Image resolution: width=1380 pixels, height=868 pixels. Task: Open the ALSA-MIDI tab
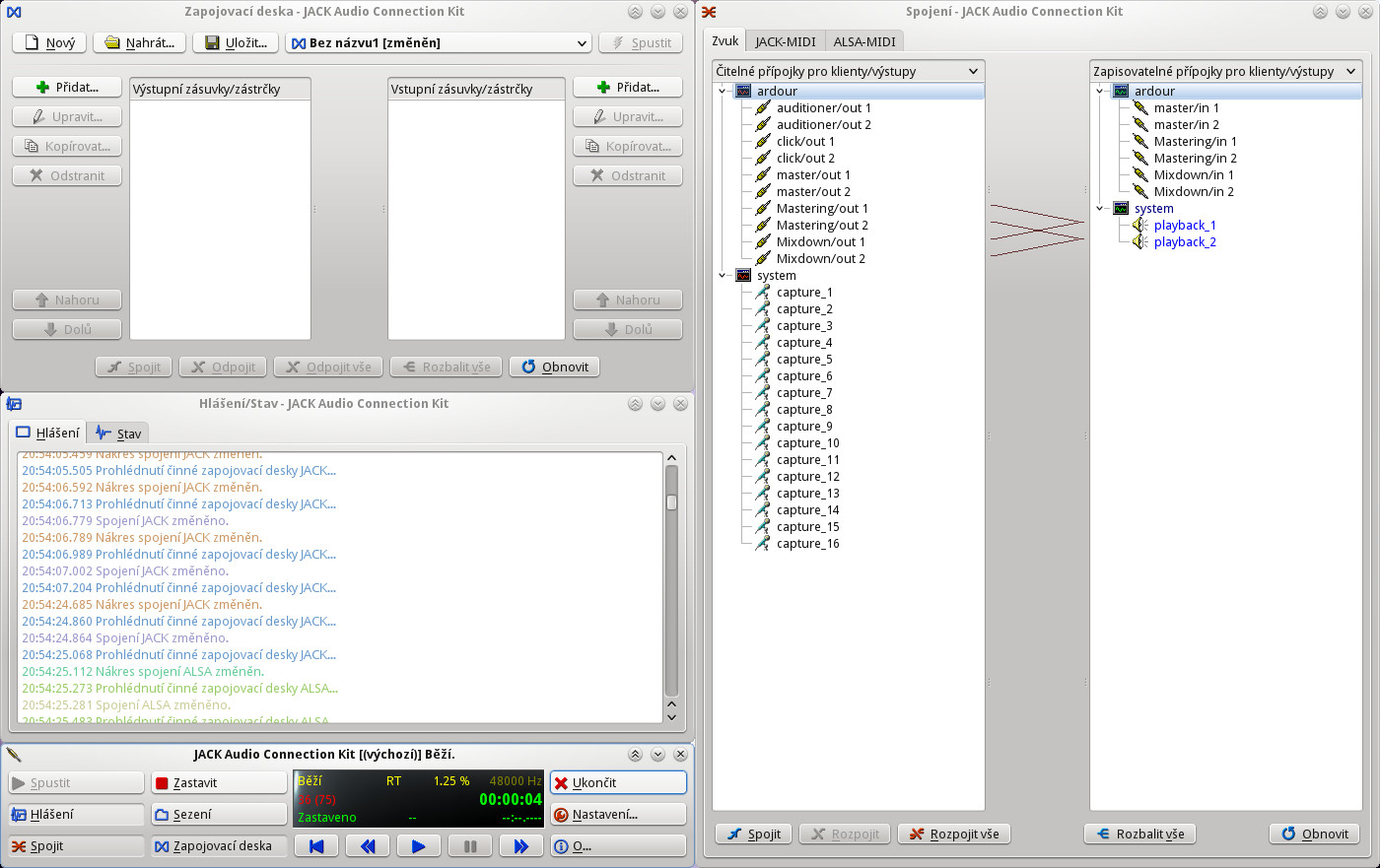click(863, 41)
